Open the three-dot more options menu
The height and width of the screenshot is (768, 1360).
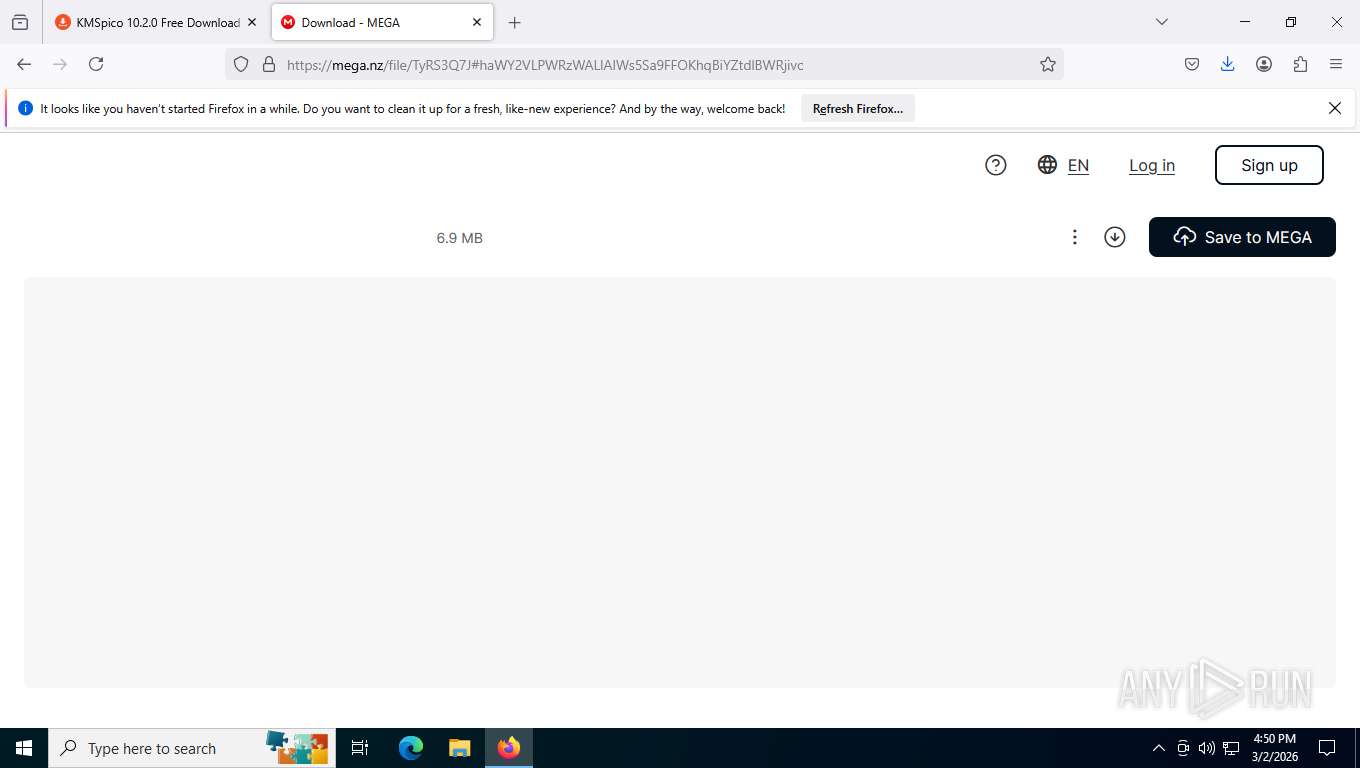(1075, 237)
